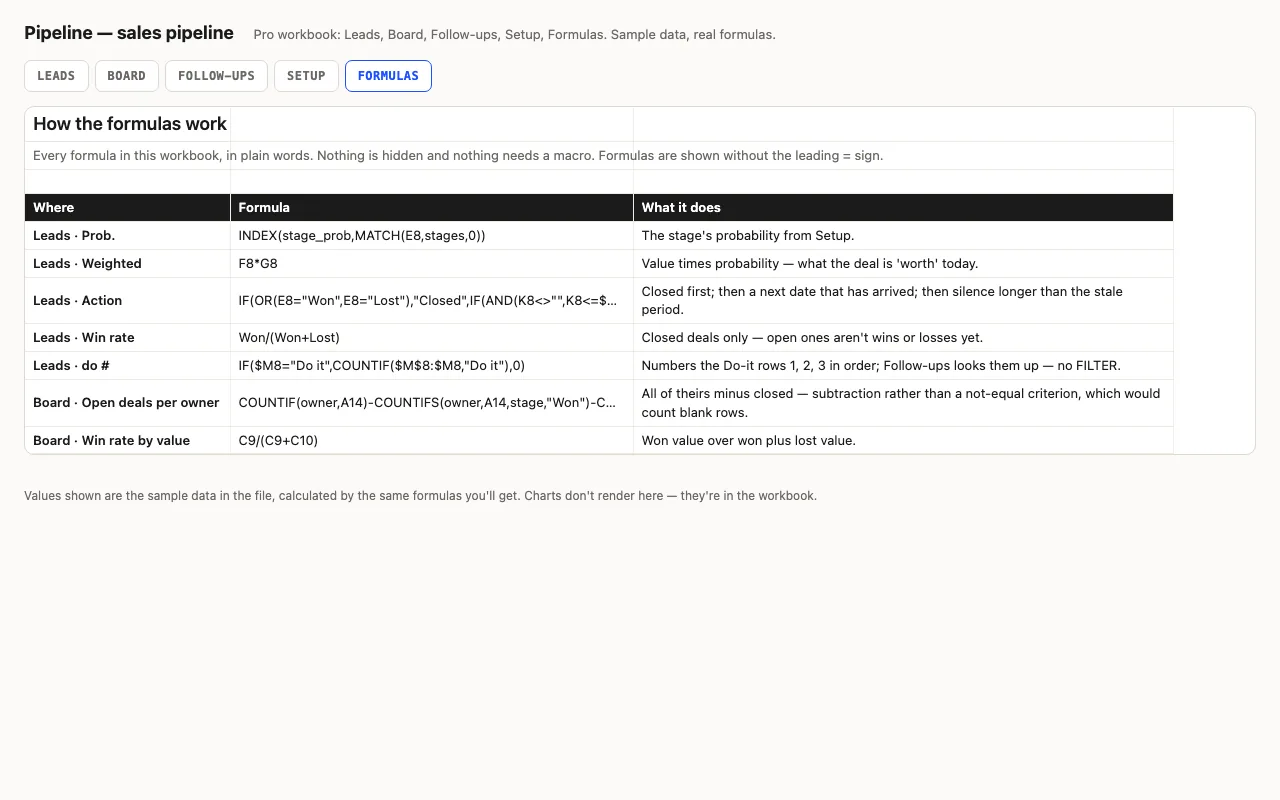1280x800 pixels.
Task: Click the COUNTIF(owner,A14) formula cell
Action: pos(432,403)
